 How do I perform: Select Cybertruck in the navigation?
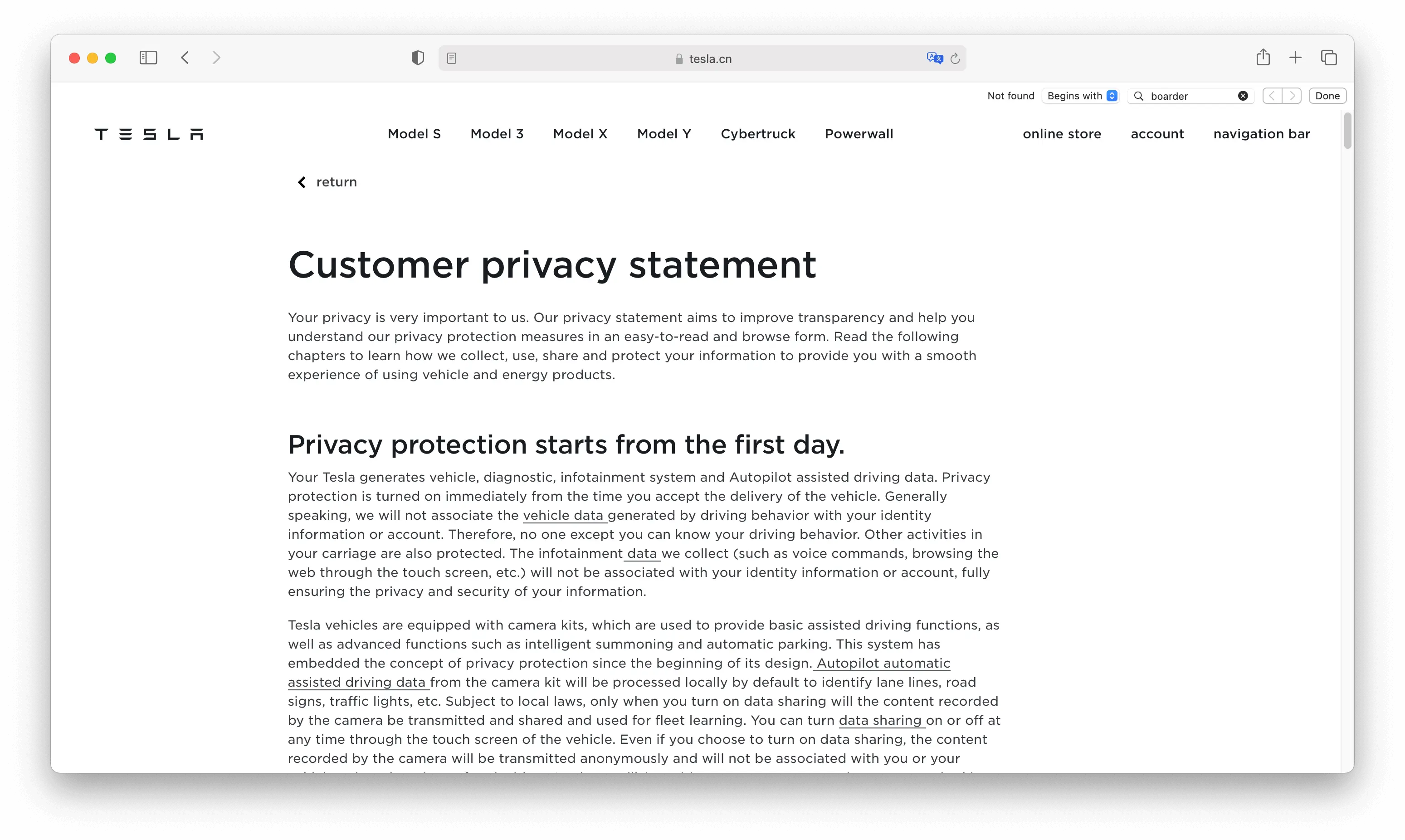point(758,134)
